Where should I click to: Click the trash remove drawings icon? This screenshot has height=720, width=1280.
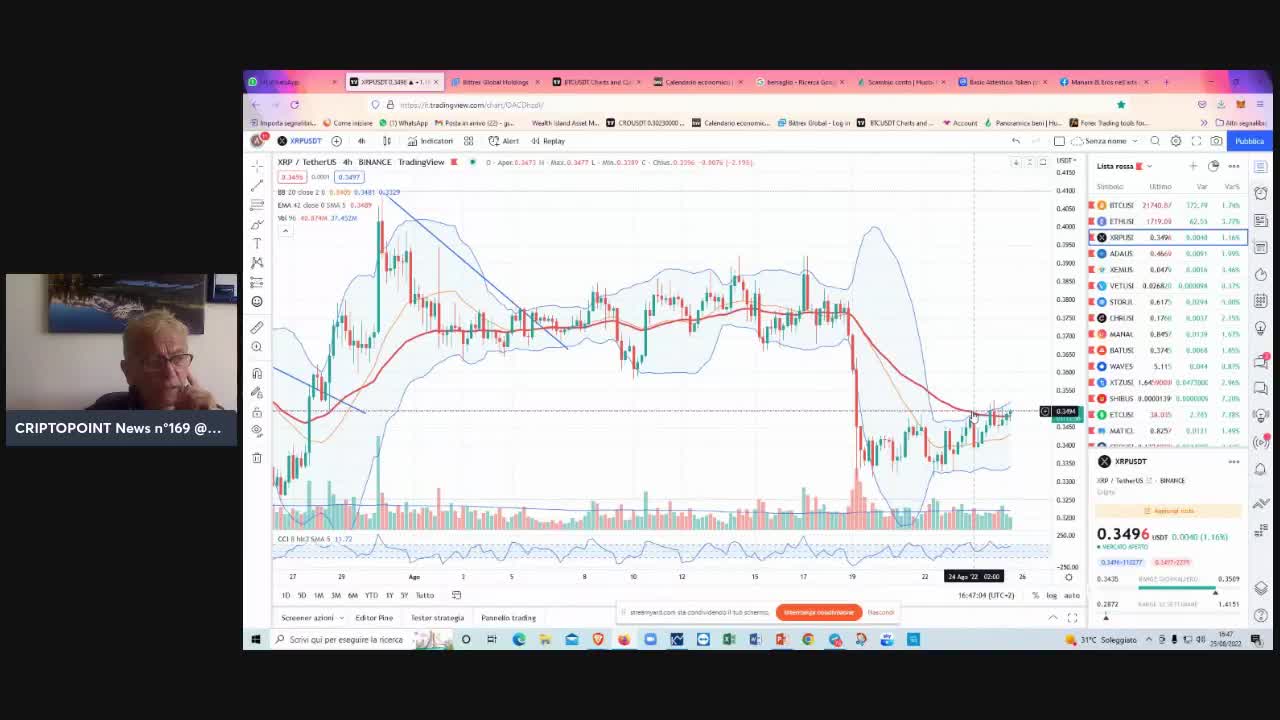coord(257,457)
